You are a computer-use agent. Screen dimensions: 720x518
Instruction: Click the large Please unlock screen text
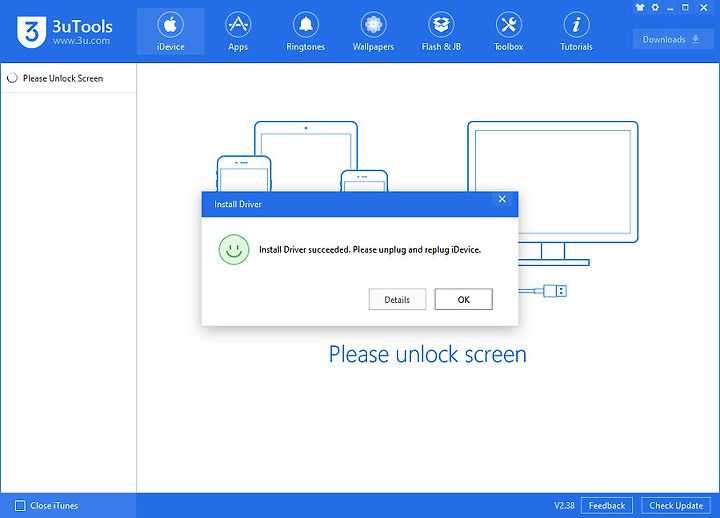[x=428, y=355]
